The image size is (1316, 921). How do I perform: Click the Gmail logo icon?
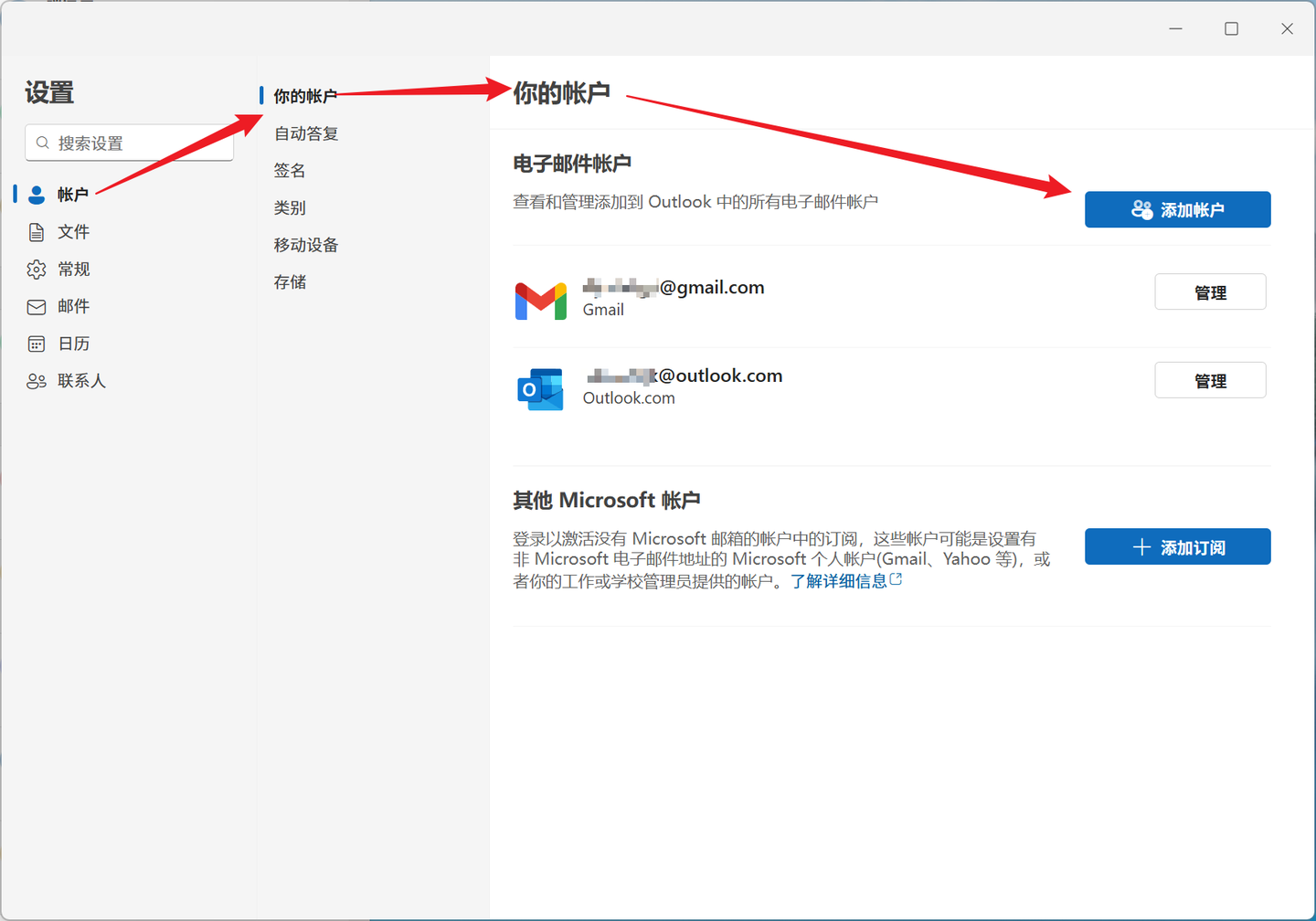[541, 301]
